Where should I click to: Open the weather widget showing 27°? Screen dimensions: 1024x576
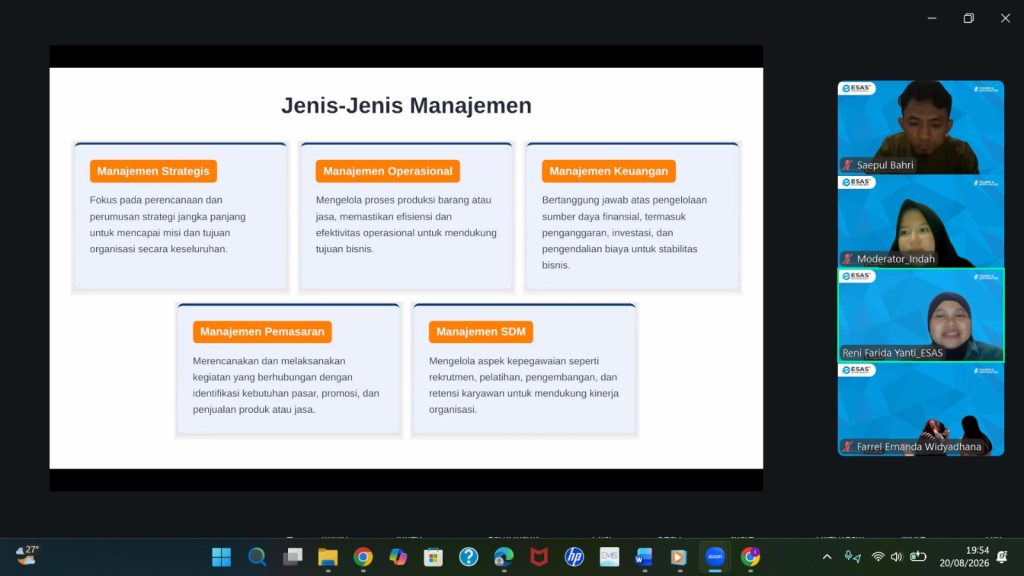[27, 556]
